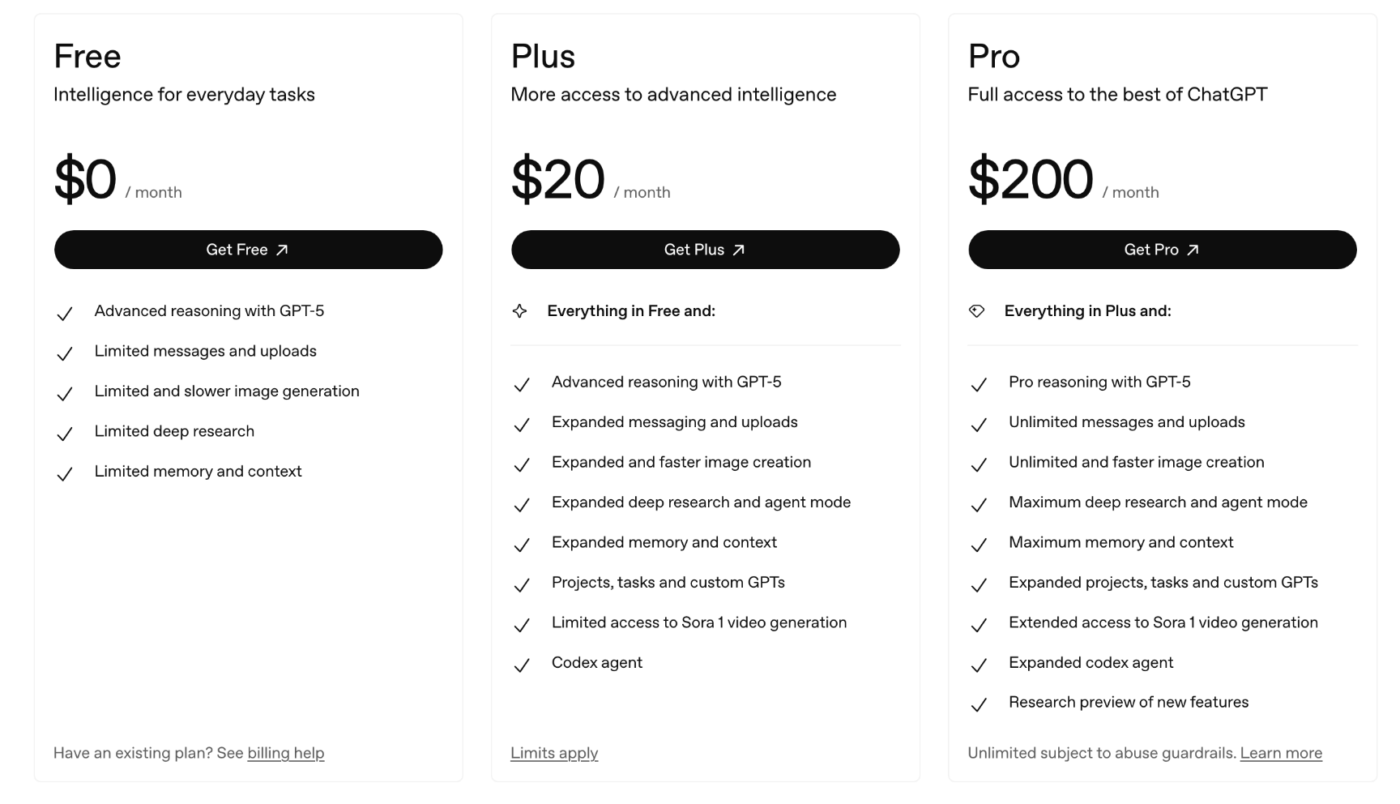
Task: Click the checkmark beside Expanded and faster image creation
Action: point(521,465)
